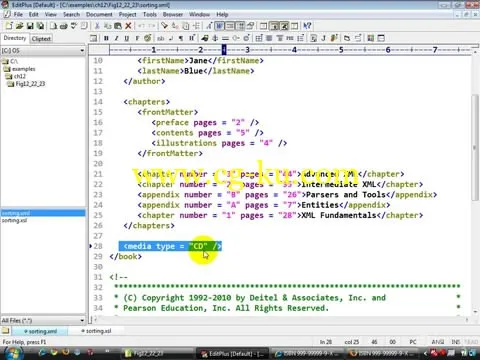Click the Paste clipboard icon

coord(118,26)
